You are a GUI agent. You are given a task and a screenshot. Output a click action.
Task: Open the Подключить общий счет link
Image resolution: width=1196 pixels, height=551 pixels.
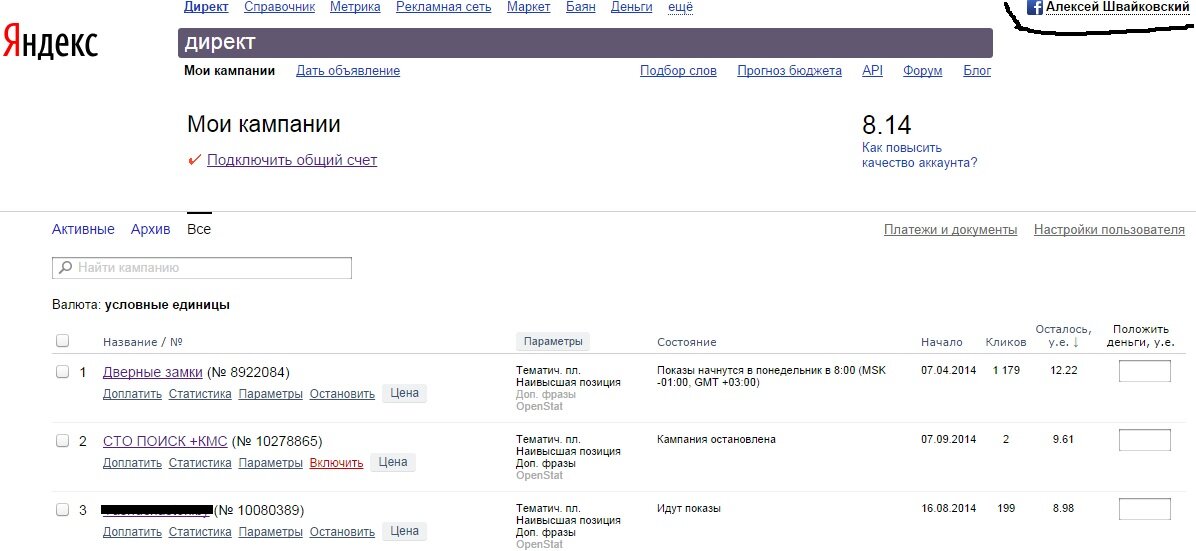coord(292,160)
